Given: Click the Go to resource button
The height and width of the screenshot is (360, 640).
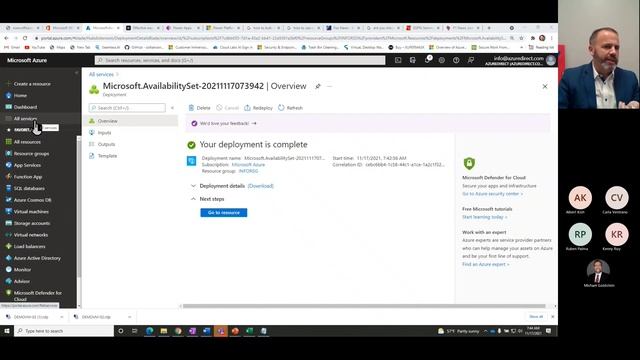Looking at the screenshot, I should (224, 213).
